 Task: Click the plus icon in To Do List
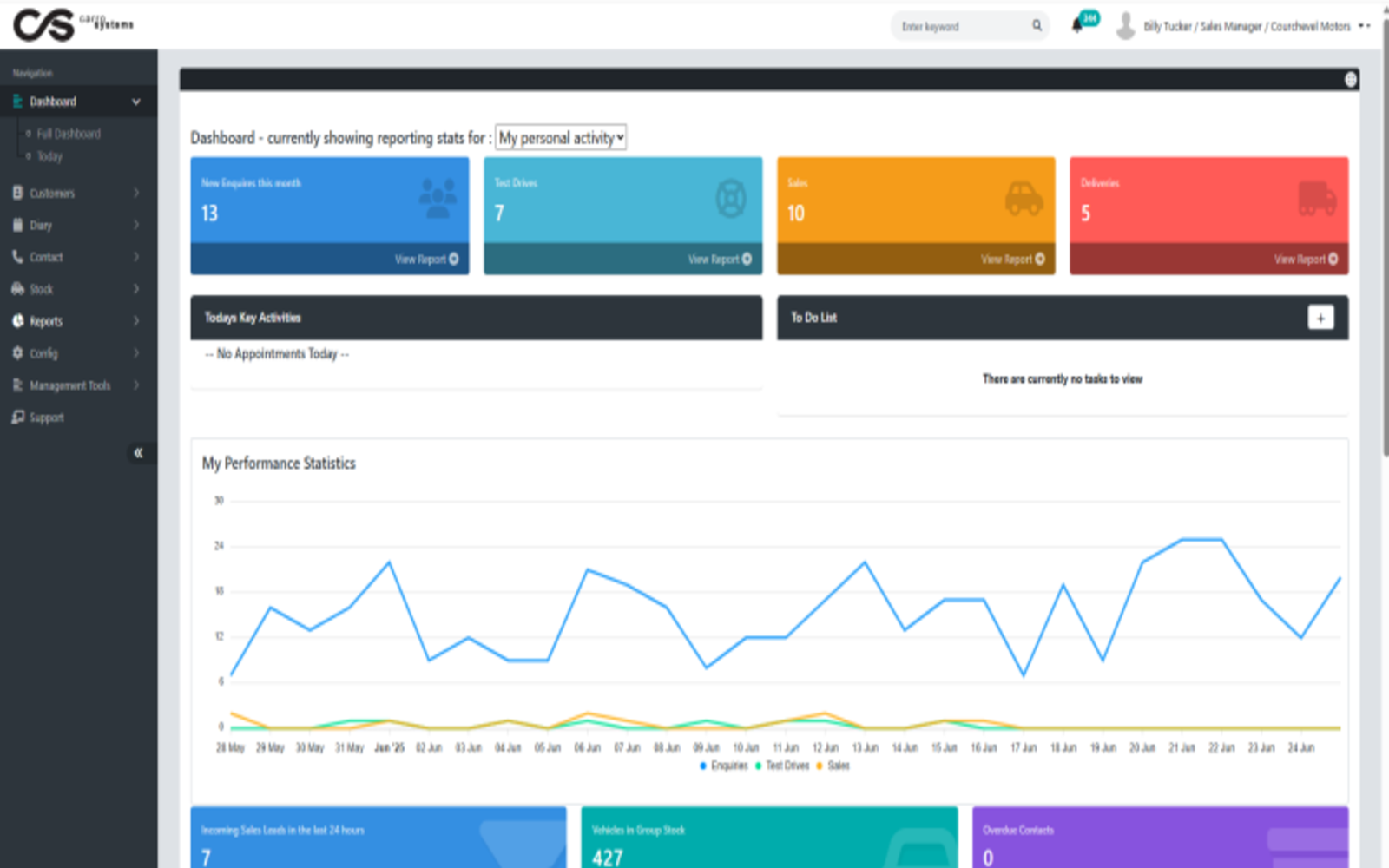coord(1320,318)
